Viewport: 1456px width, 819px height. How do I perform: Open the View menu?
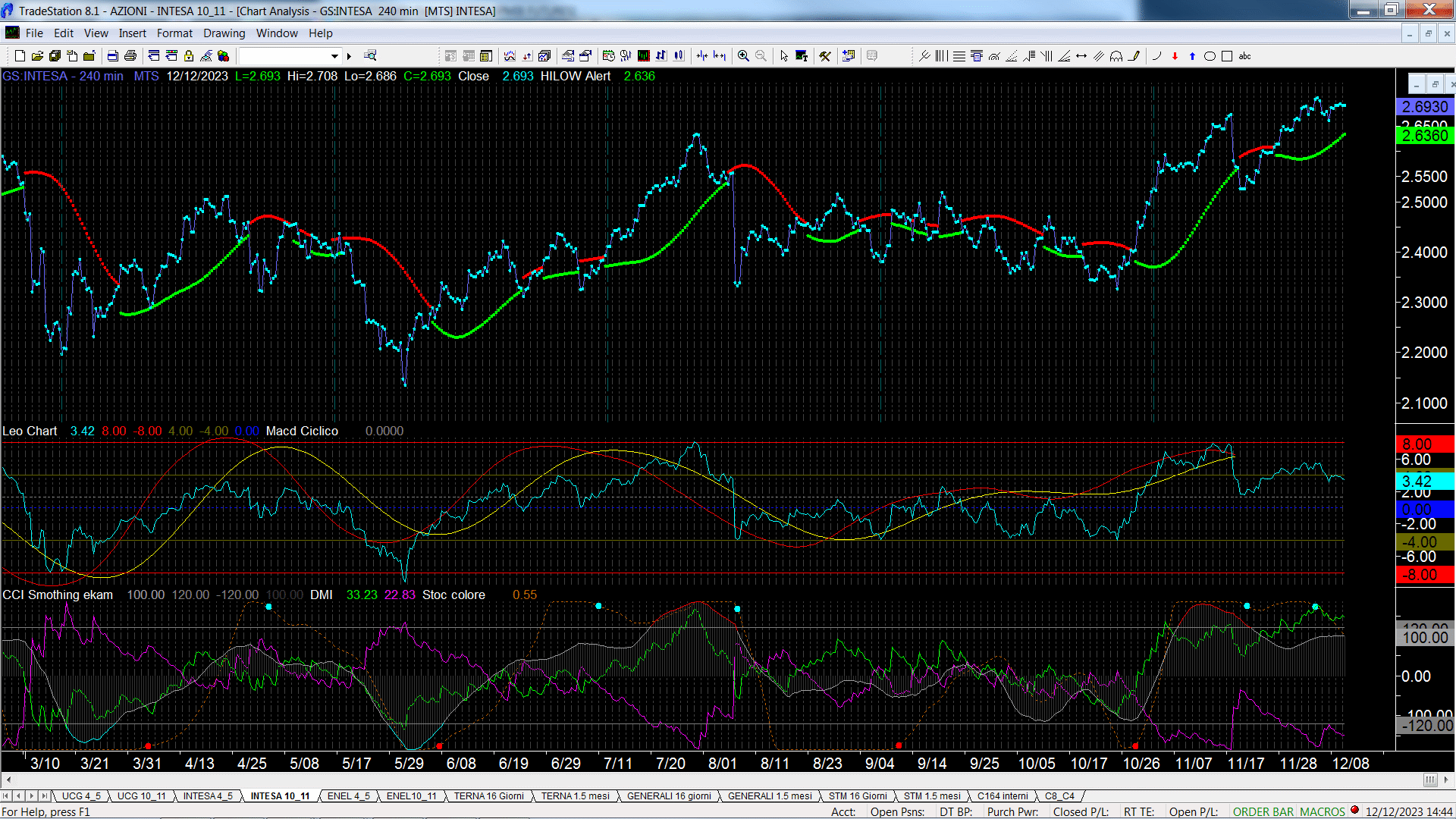[96, 33]
